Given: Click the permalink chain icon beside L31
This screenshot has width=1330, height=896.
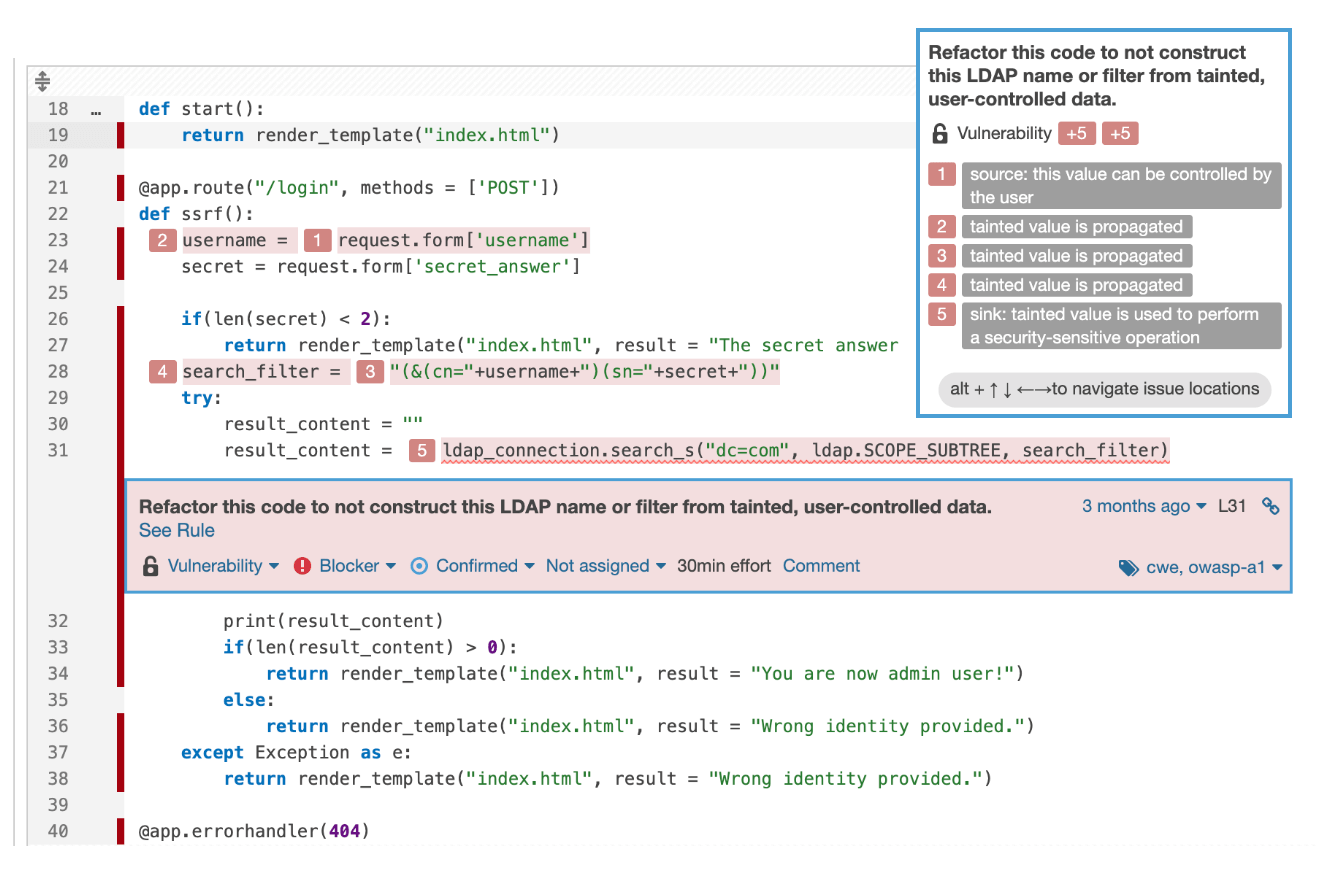Looking at the screenshot, I should click(x=1270, y=506).
